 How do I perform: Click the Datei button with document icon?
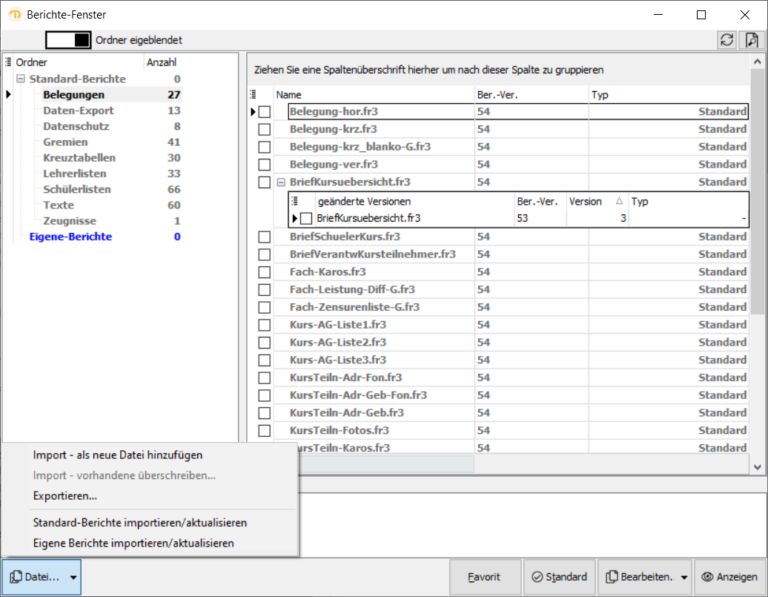(35, 577)
